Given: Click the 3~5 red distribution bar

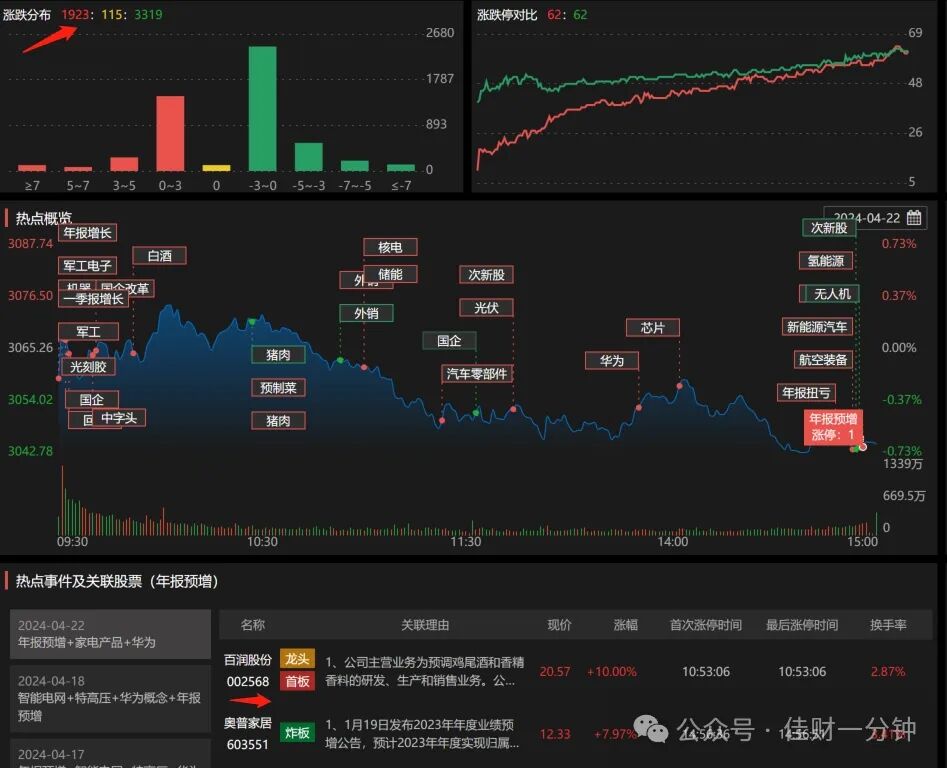Looking at the screenshot, I should pos(124,164).
